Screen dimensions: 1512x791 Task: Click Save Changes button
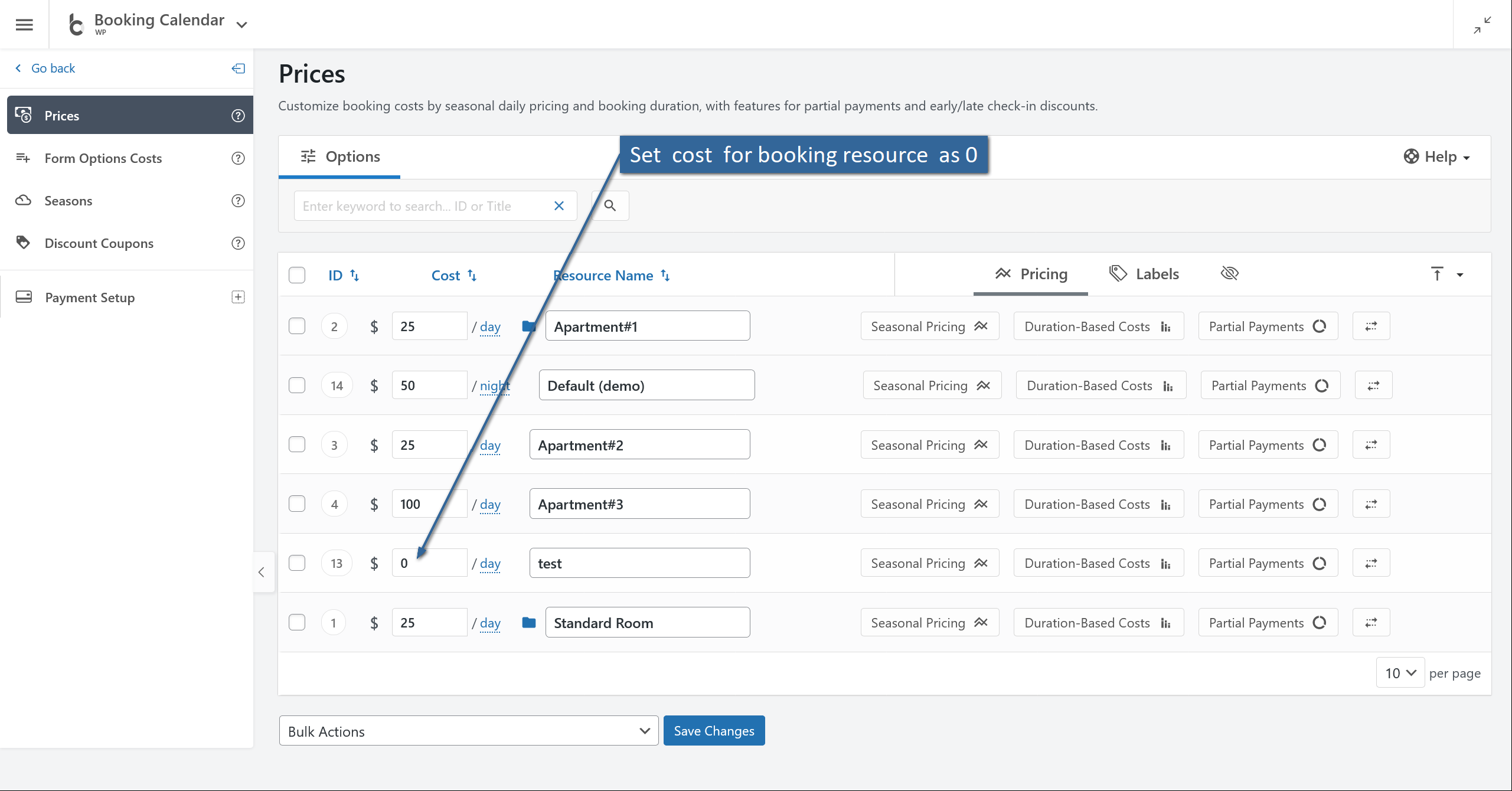click(x=714, y=731)
